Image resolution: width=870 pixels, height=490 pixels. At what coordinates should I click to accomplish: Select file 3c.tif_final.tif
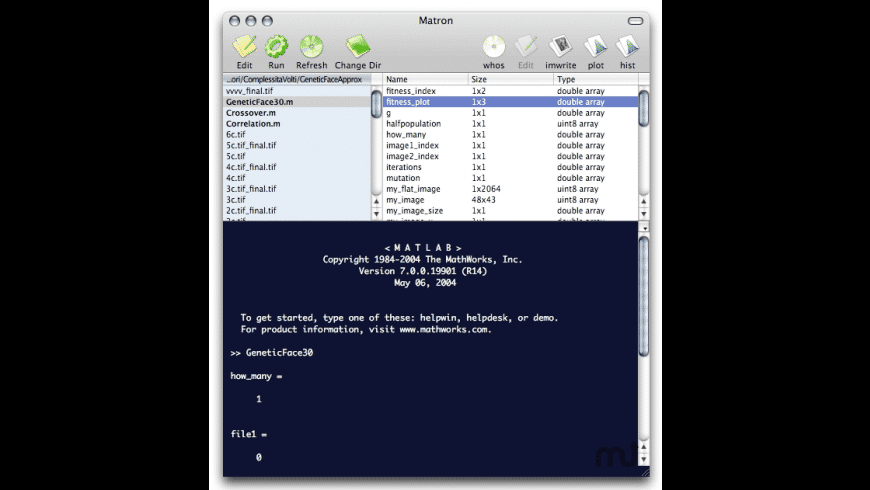[297, 189]
